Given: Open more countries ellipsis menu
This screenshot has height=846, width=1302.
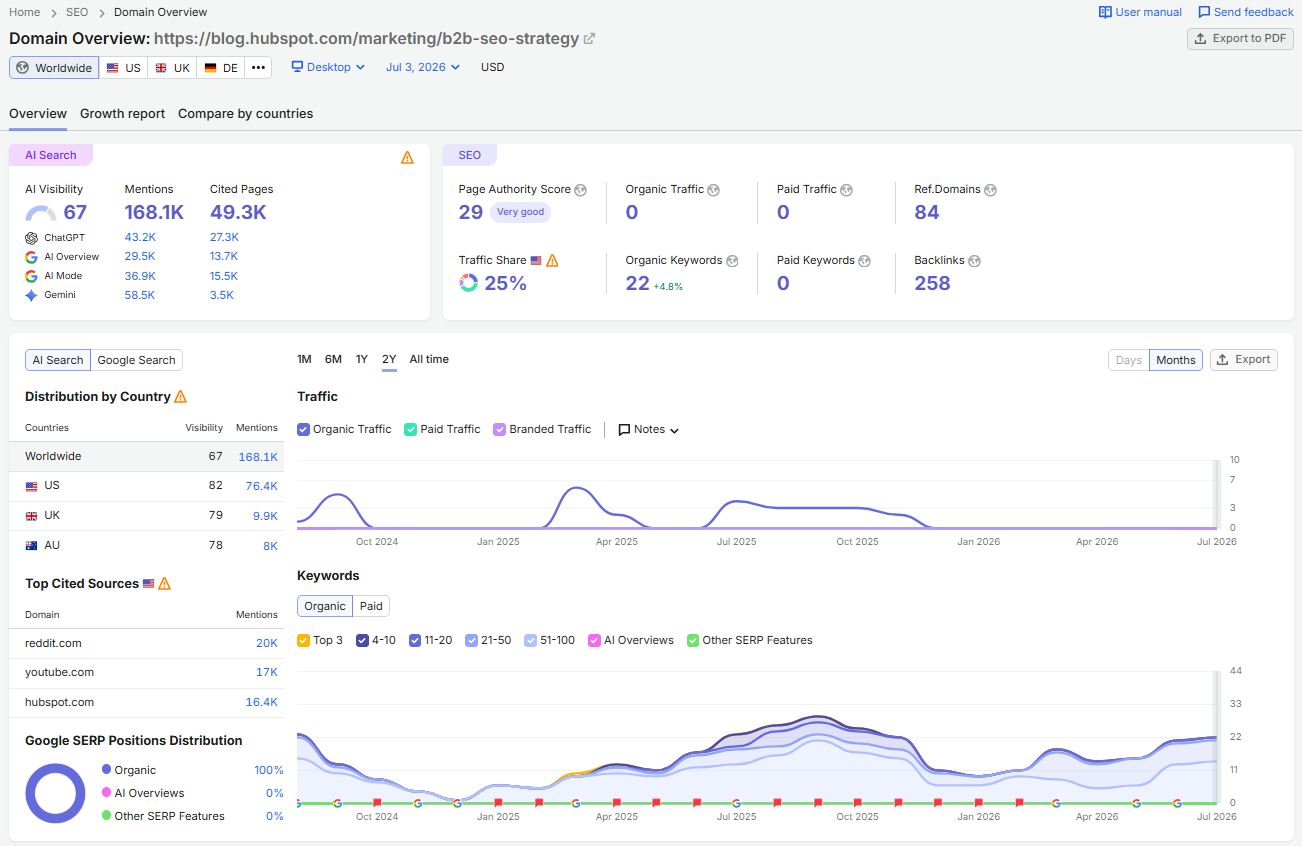Looking at the screenshot, I should click(259, 68).
